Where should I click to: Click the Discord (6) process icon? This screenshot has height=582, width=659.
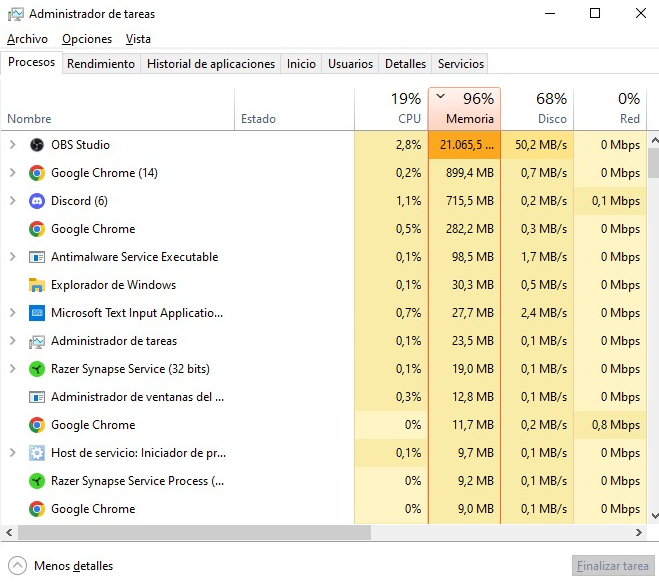pyautogui.click(x=37, y=201)
